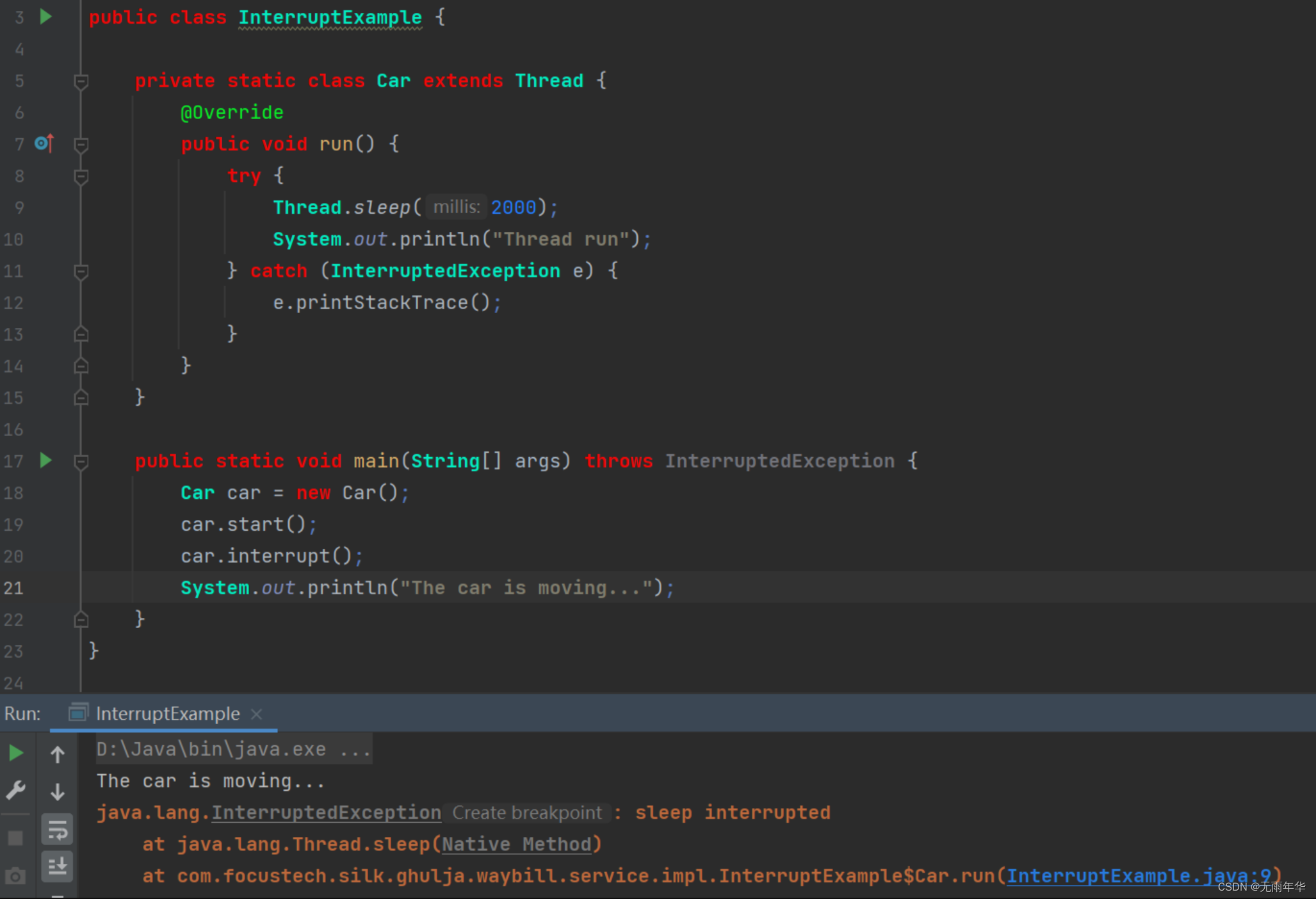Move up the stack trace arrow
Image resolution: width=1316 pixels, height=899 pixels.
(x=58, y=754)
